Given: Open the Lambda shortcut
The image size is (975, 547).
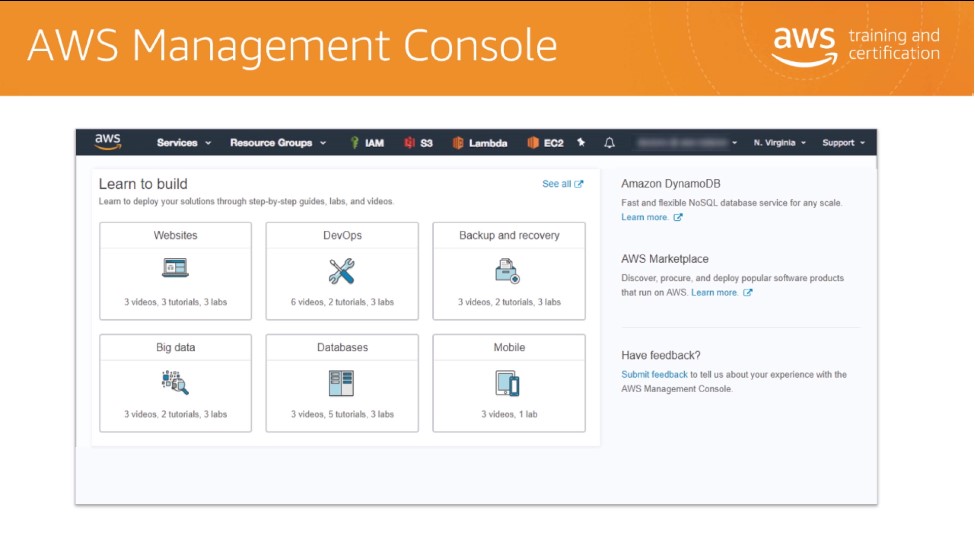Looking at the screenshot, I should click(480, 143).
